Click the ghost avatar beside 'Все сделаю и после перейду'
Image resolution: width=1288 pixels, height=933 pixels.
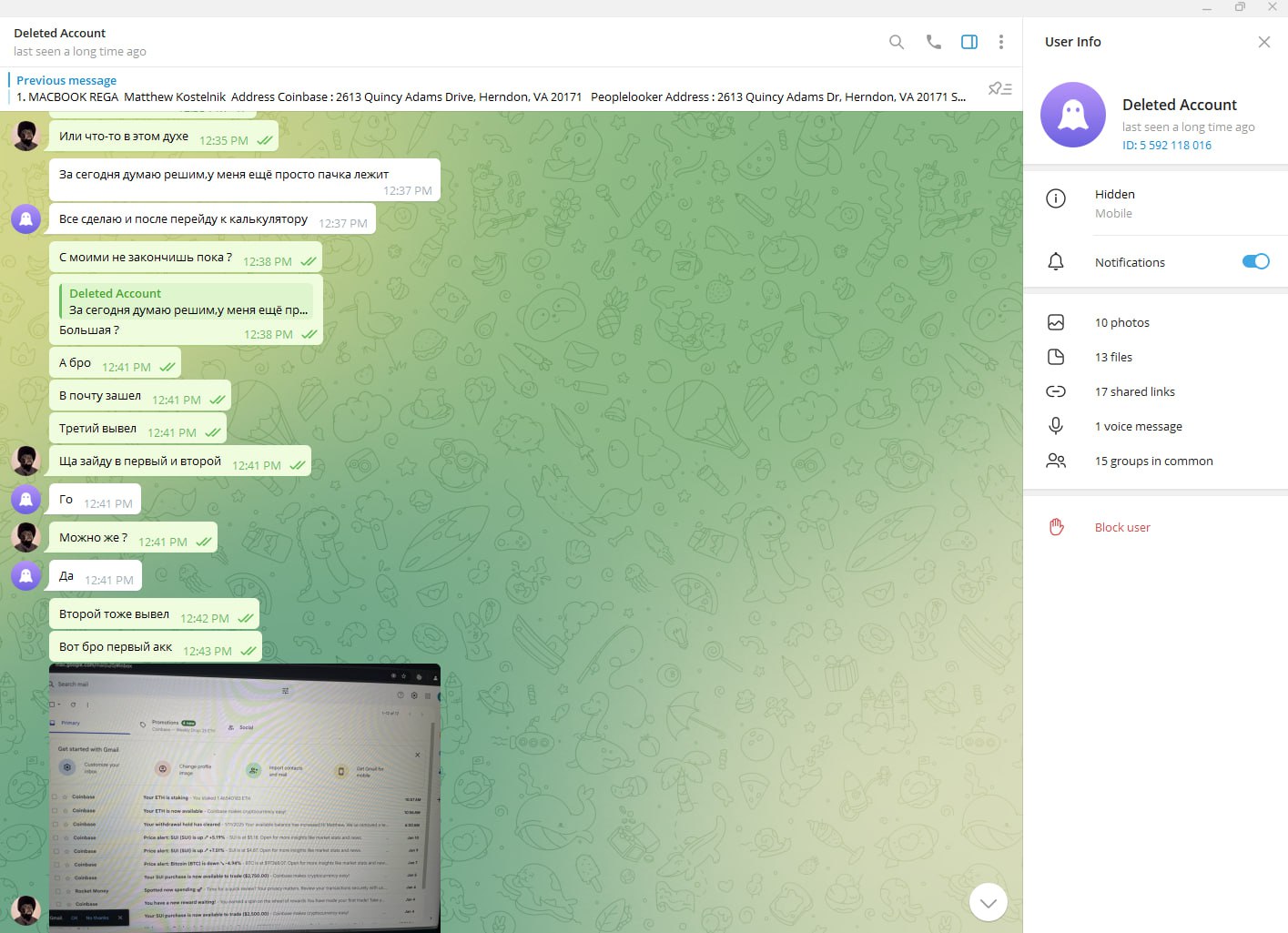pyautogui.click(x=26, y=218)
